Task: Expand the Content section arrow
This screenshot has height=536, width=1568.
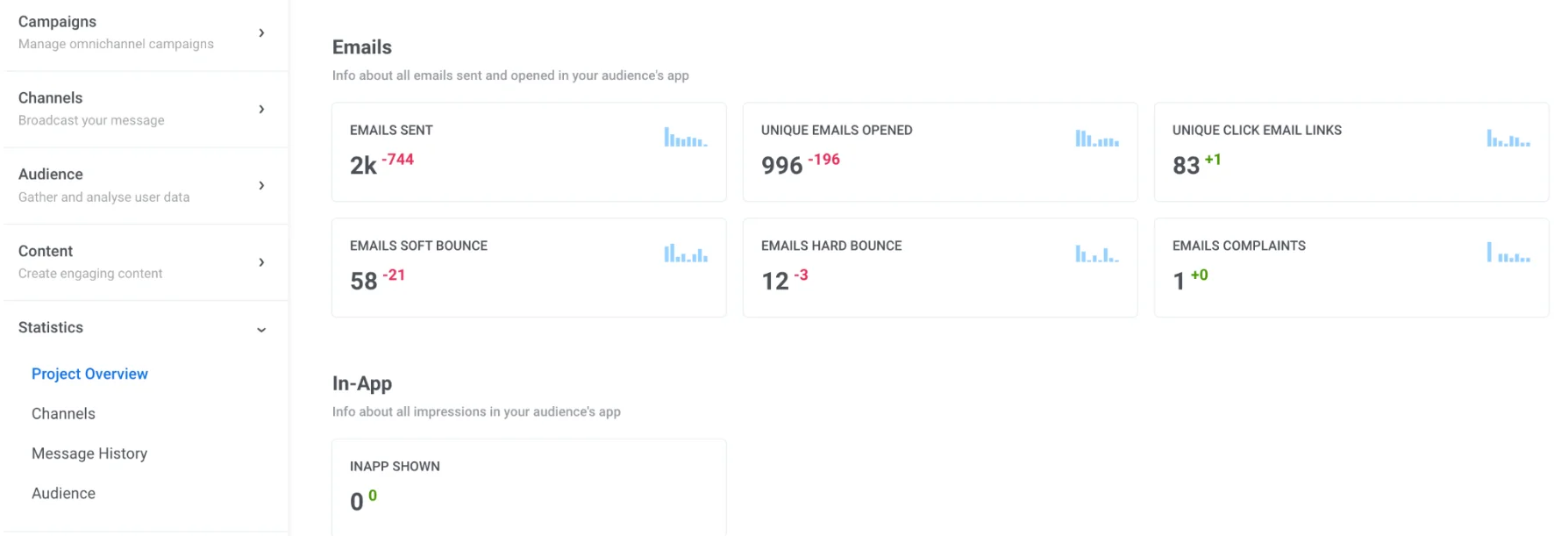Action: (261, 262)
